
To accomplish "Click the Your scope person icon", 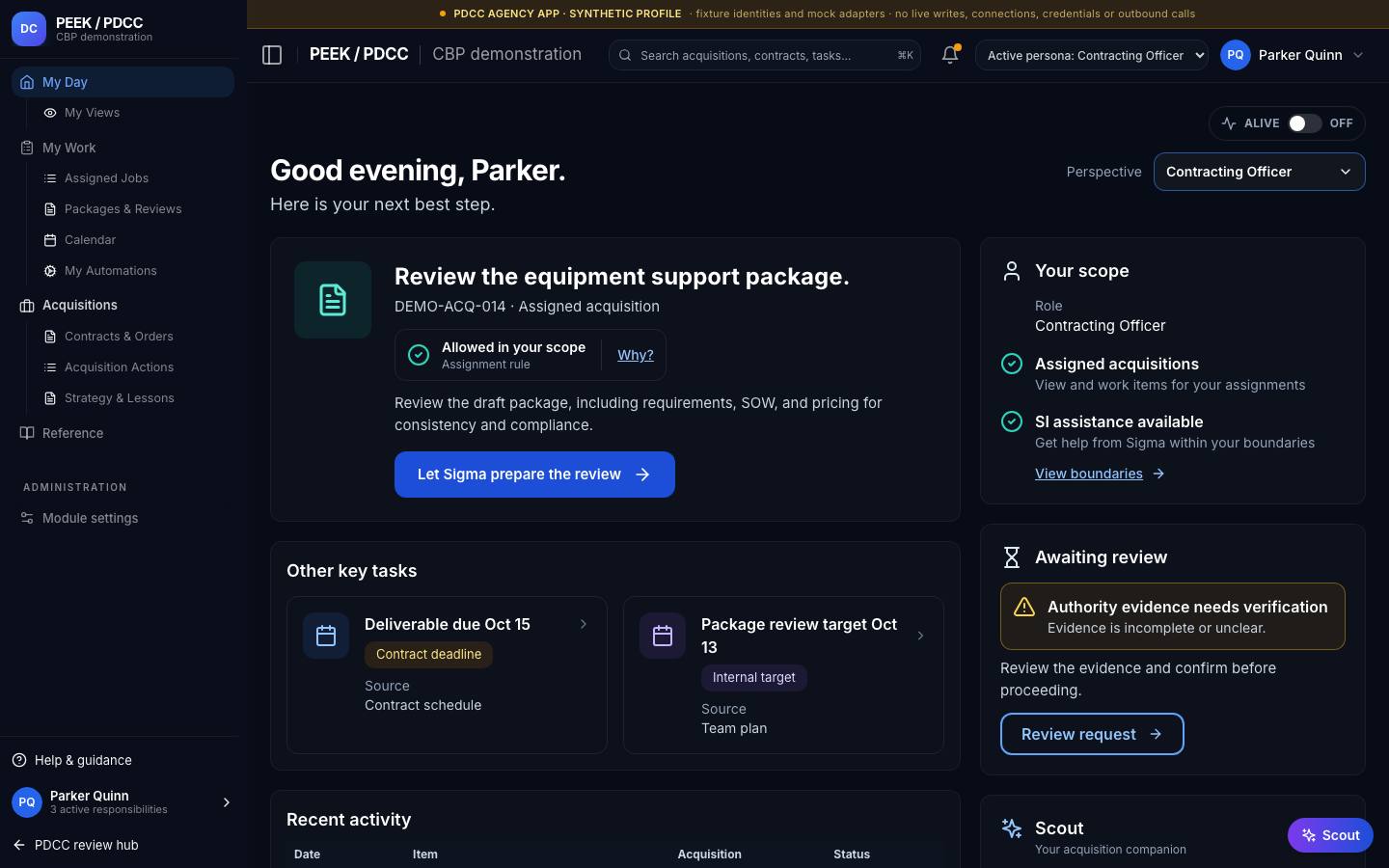I will 1012,271.
